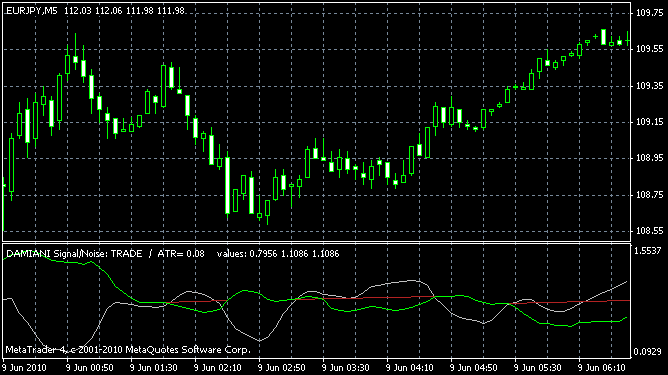Click the ATR= 0.08 readout

pos(181,254)
